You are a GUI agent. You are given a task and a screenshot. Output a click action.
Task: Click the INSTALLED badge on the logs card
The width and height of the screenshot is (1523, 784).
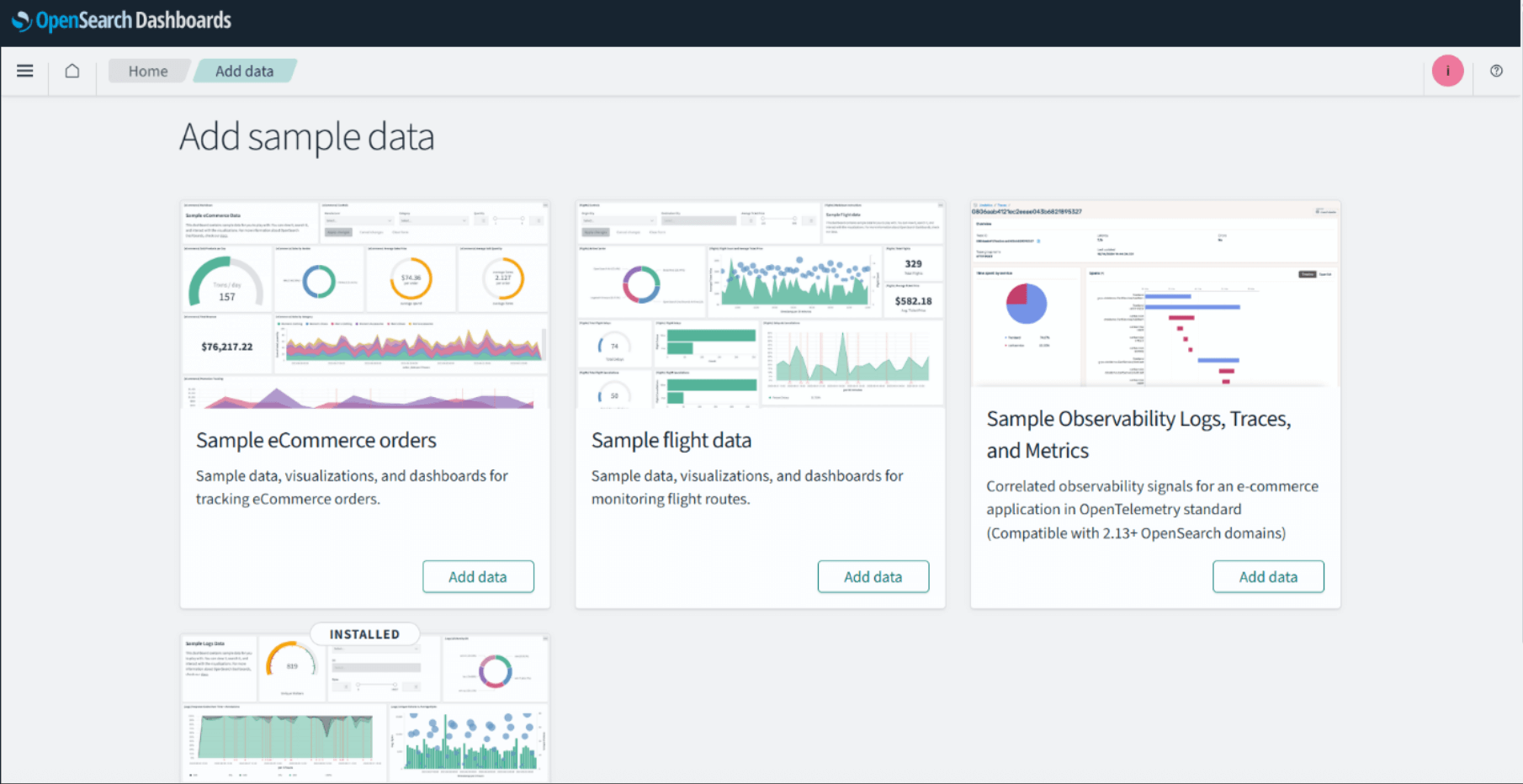tap(364, 634)
